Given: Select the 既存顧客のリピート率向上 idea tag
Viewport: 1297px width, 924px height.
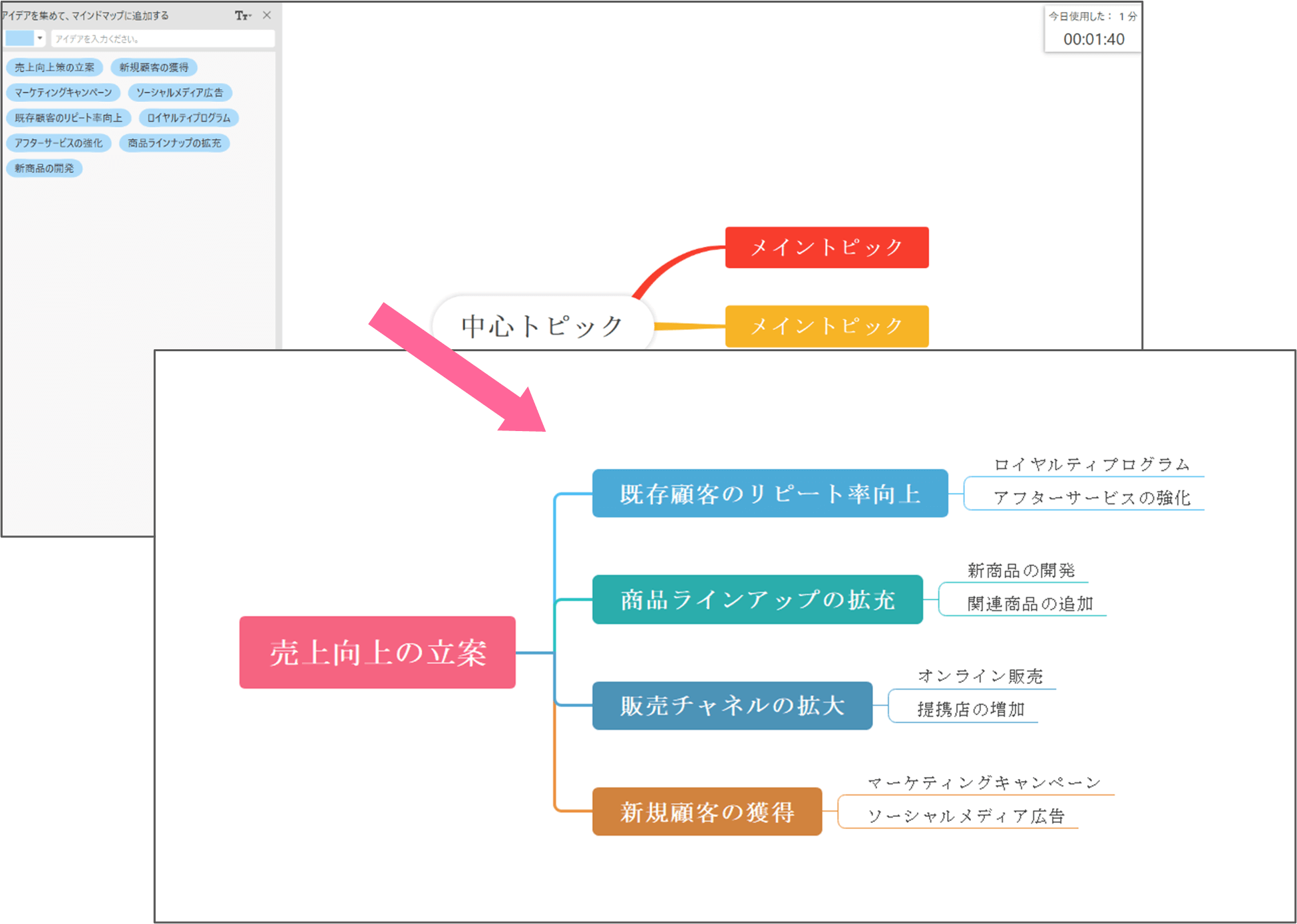Looking at the screenshot, I should 69,118.
